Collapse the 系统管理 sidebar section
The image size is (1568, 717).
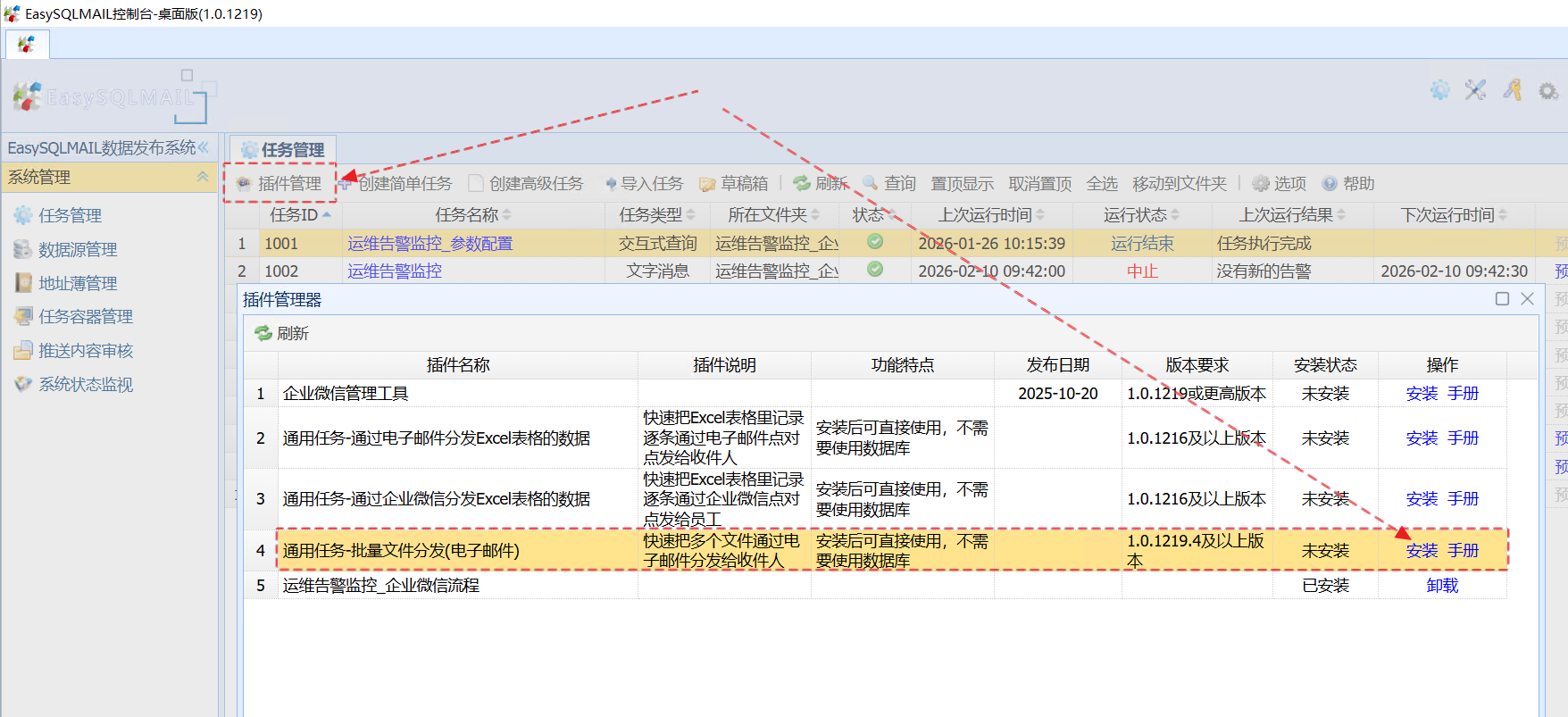click(x=203, y=177)
